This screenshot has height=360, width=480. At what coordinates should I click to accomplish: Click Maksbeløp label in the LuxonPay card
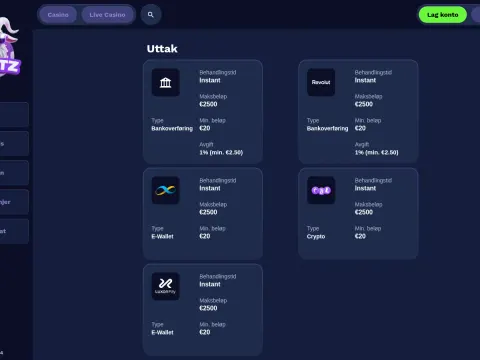click(x=213, y=301)
